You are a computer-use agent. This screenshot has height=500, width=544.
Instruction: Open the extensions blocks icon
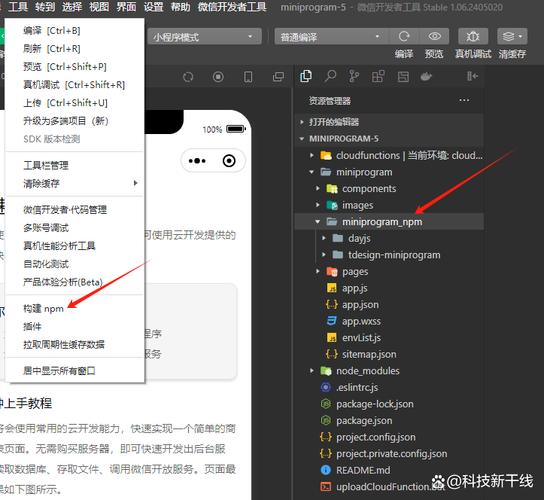[378, 76]
